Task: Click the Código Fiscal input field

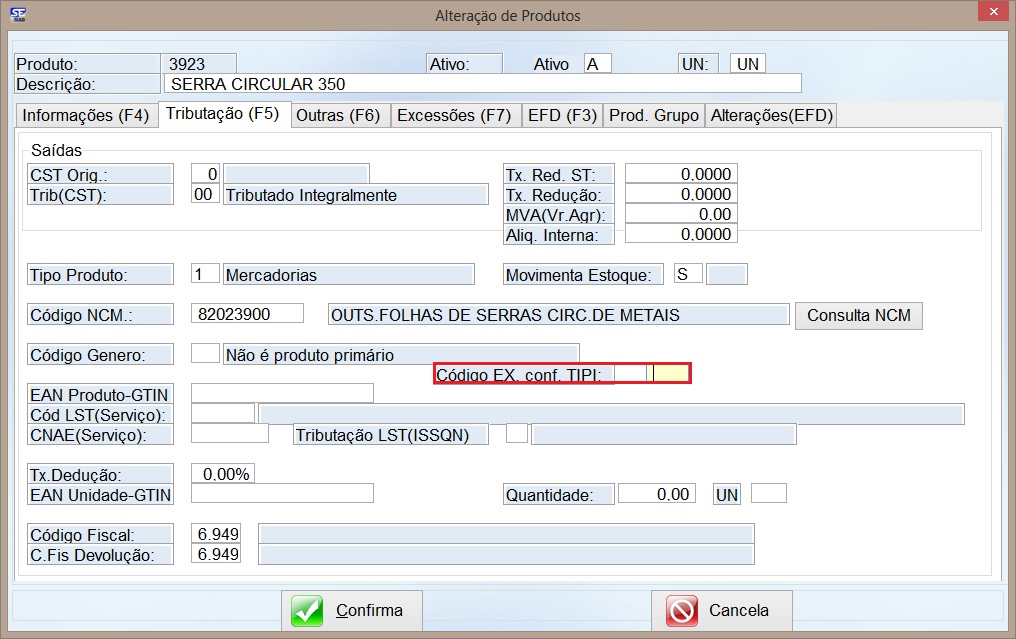Action: coord(216,535)
